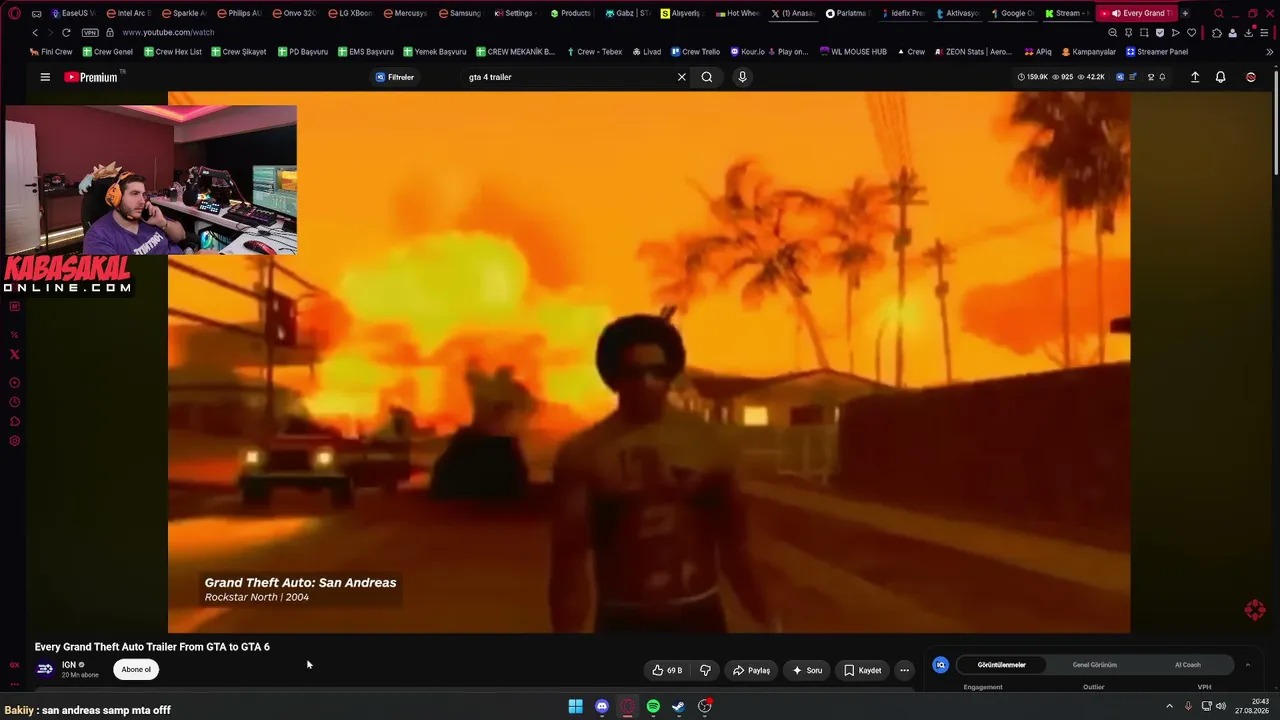Open Crew Genel bookmark
1280x720 pixels.
click(108, 52)
